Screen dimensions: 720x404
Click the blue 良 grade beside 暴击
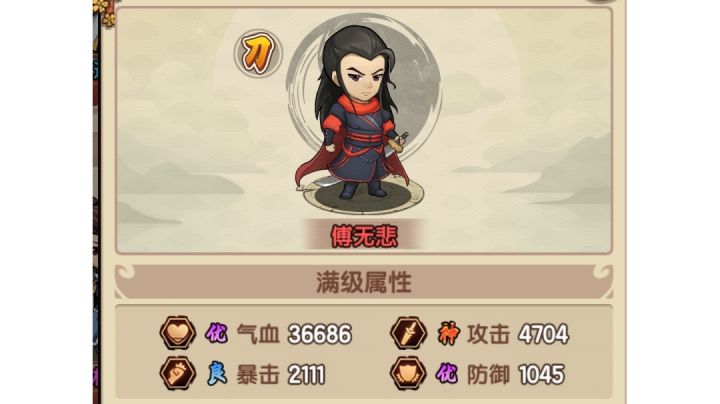(x=216, y=374)
